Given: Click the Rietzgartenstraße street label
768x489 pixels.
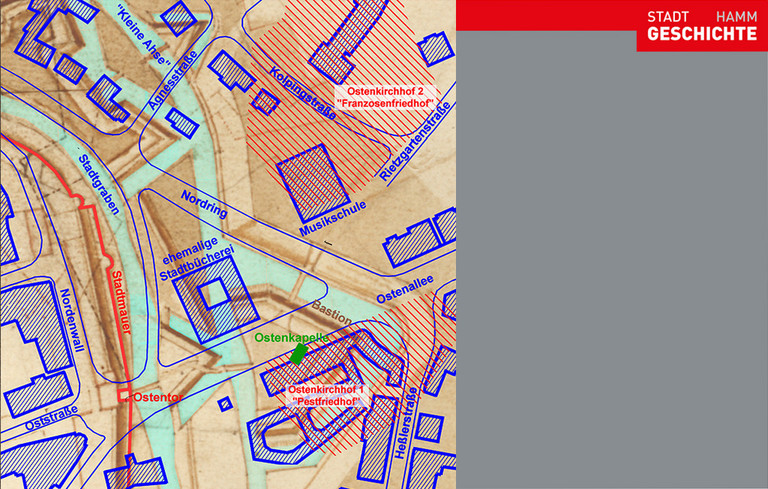Looking at the screenshot, I should tap(414, 142).
